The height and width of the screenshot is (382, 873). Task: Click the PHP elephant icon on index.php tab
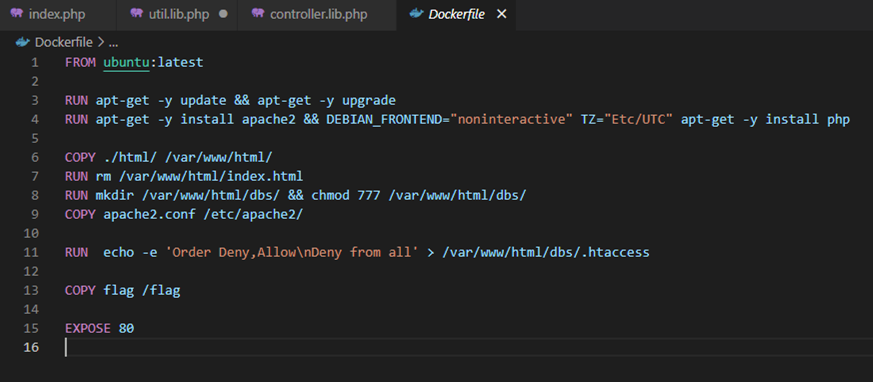click(x=17, y=13)
